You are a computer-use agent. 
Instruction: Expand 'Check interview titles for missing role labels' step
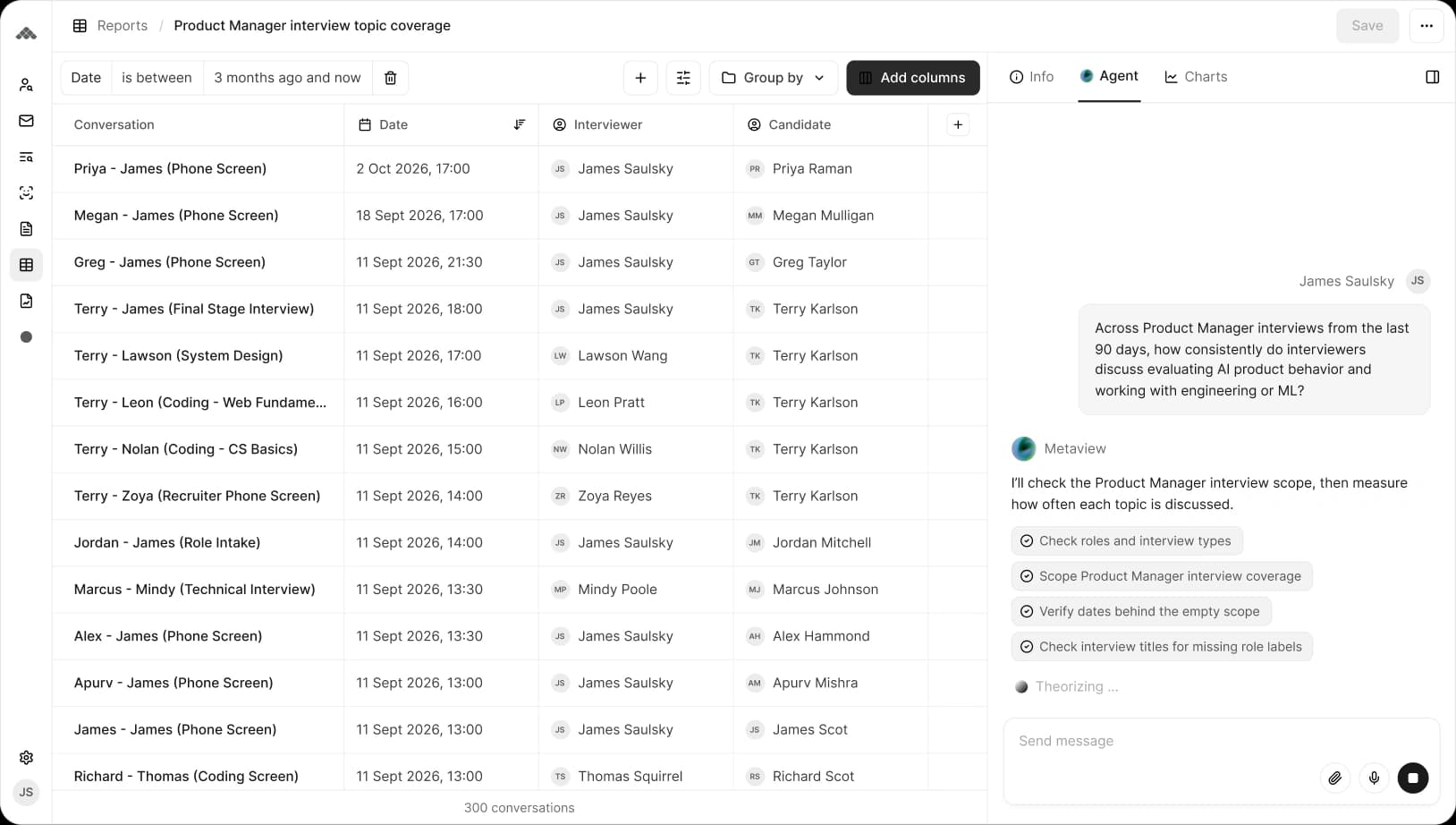coord(1162,647)
